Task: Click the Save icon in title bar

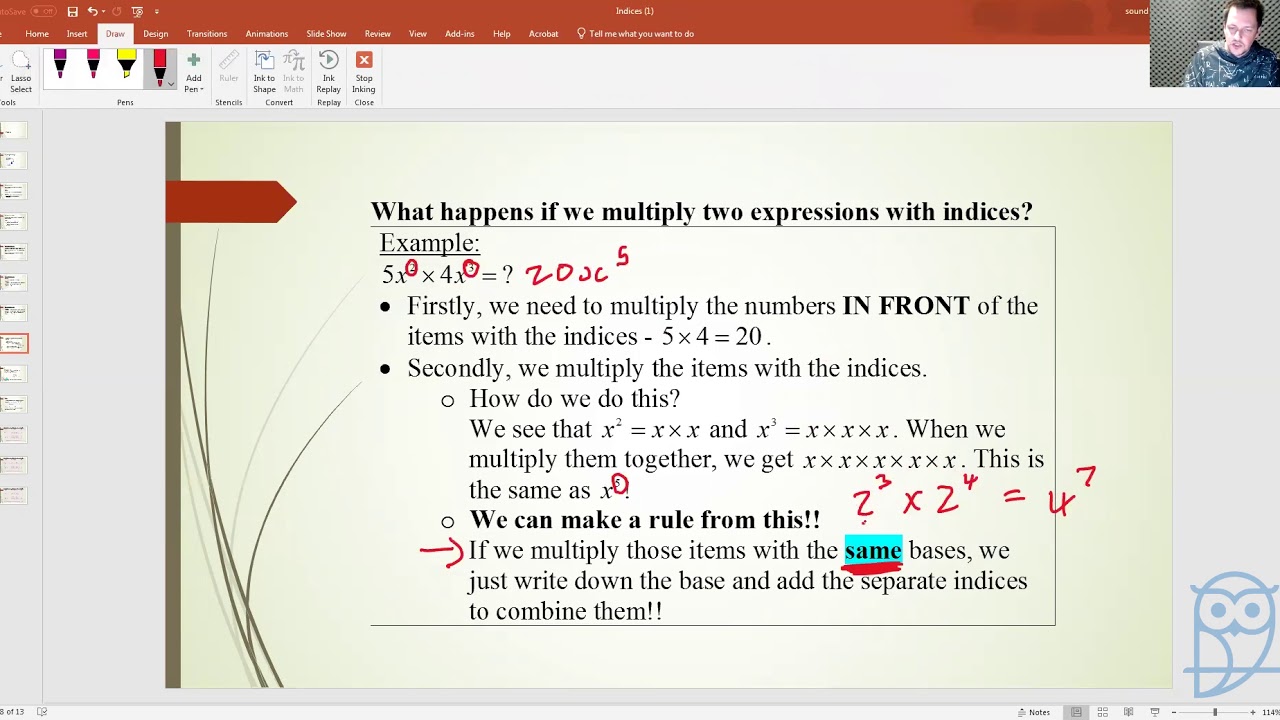Action: click(72, 11)
